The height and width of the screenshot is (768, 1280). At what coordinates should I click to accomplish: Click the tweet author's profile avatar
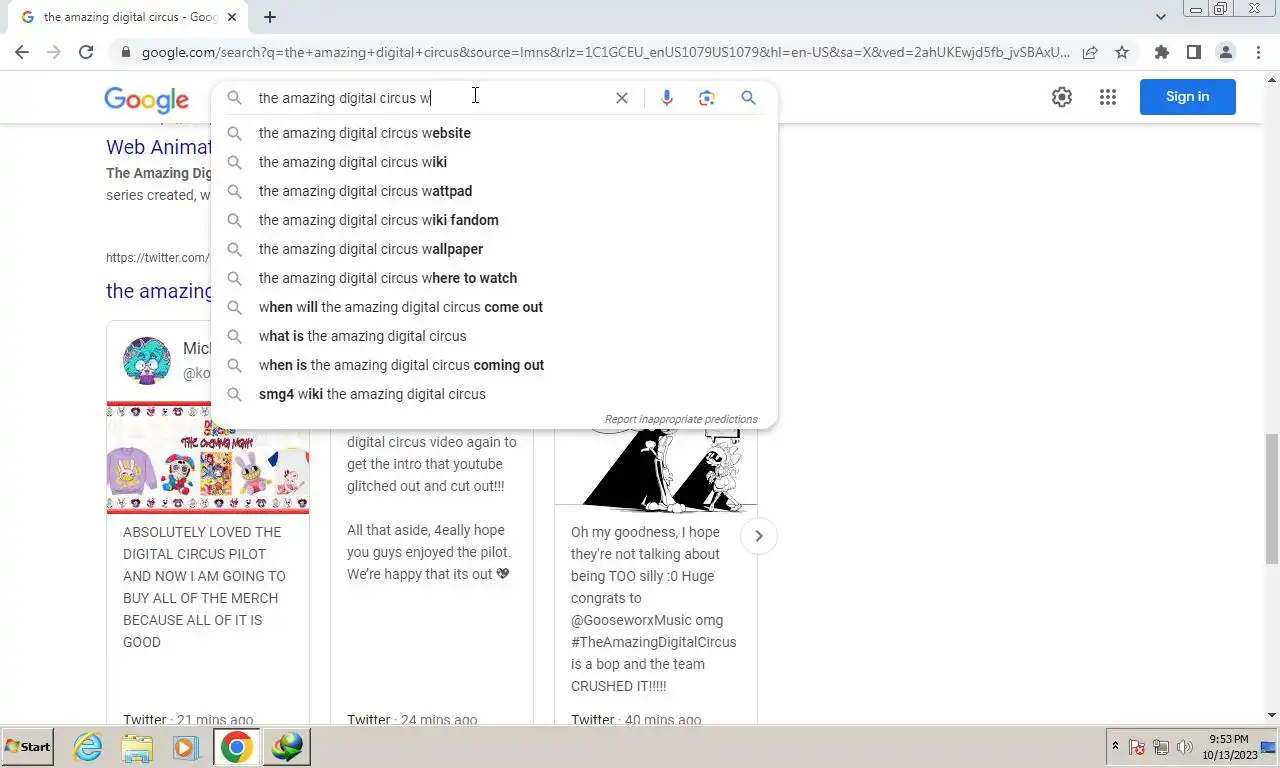tap(147, 360)
